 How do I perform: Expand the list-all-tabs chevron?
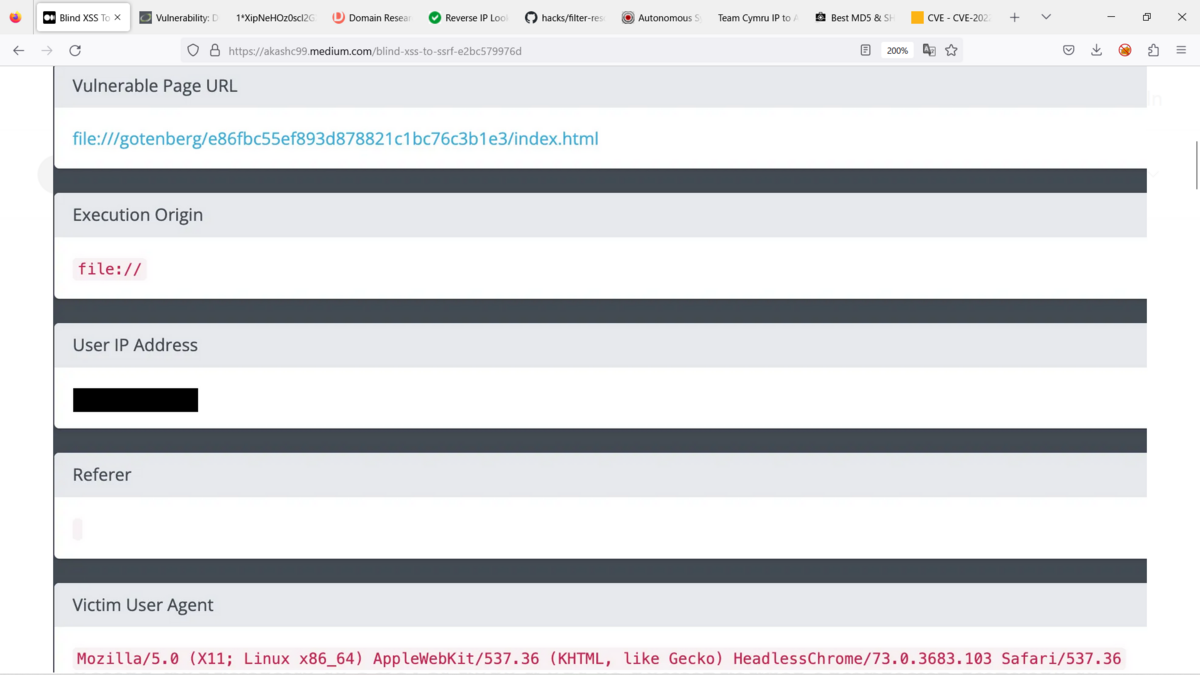1046,17
